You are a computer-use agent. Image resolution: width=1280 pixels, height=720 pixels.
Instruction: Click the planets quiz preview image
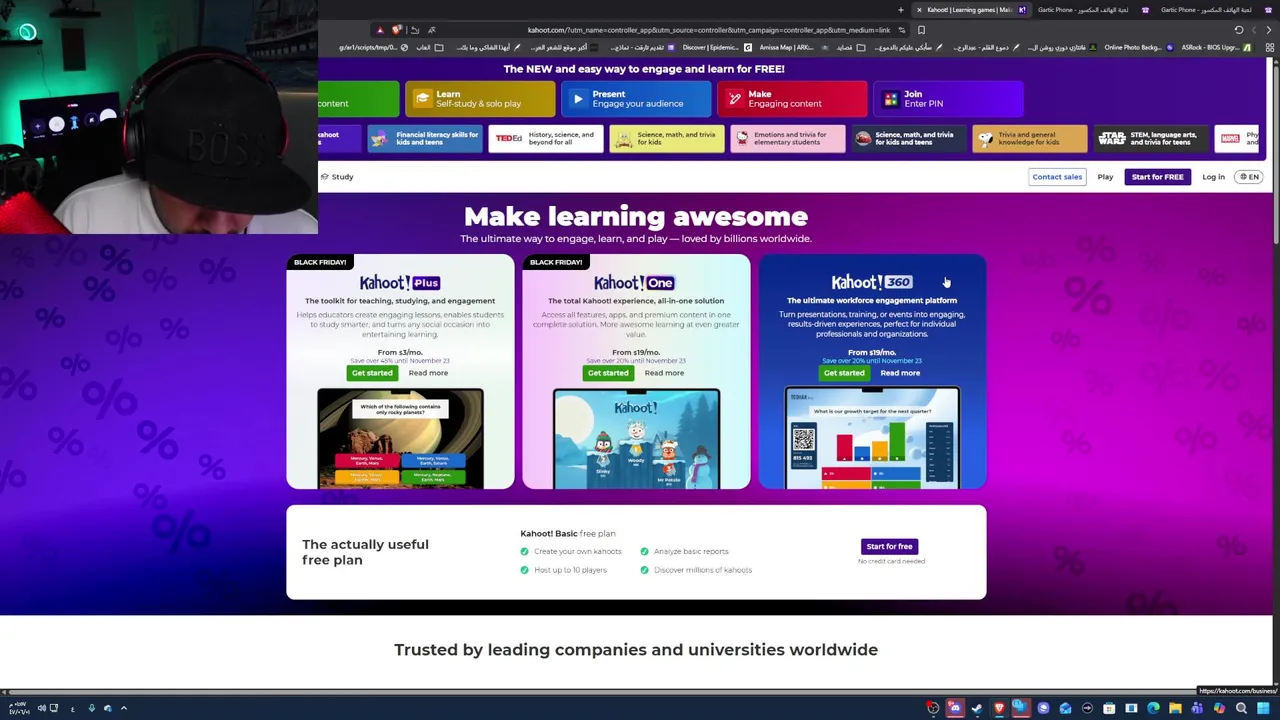(x=400, y=439)
